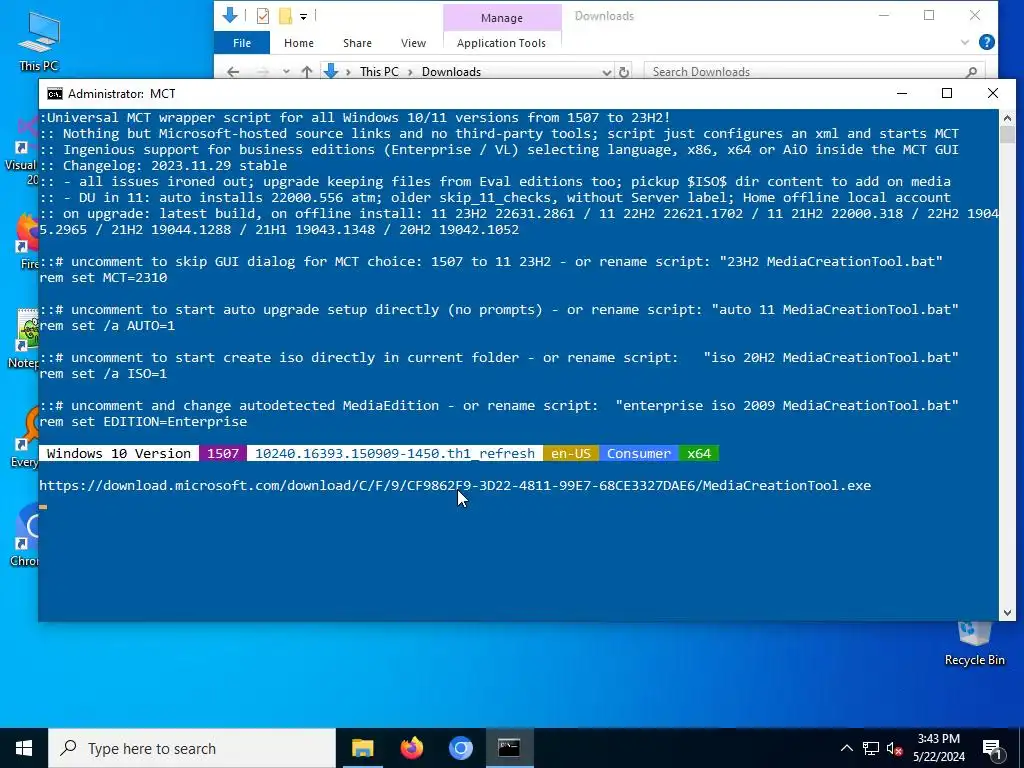Click the Explorer quick access Properties icon

263,16
